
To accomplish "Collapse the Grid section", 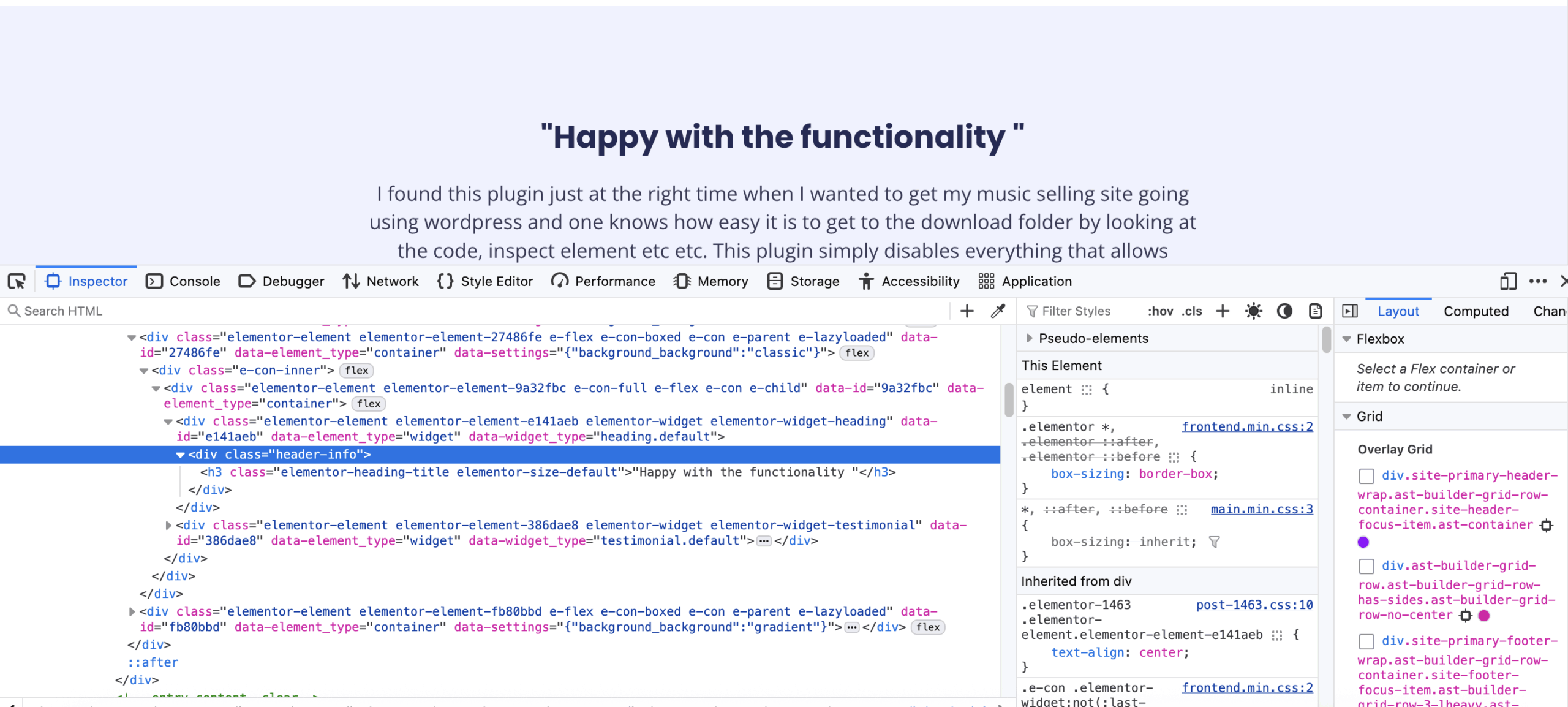I will click(1346, 416).
